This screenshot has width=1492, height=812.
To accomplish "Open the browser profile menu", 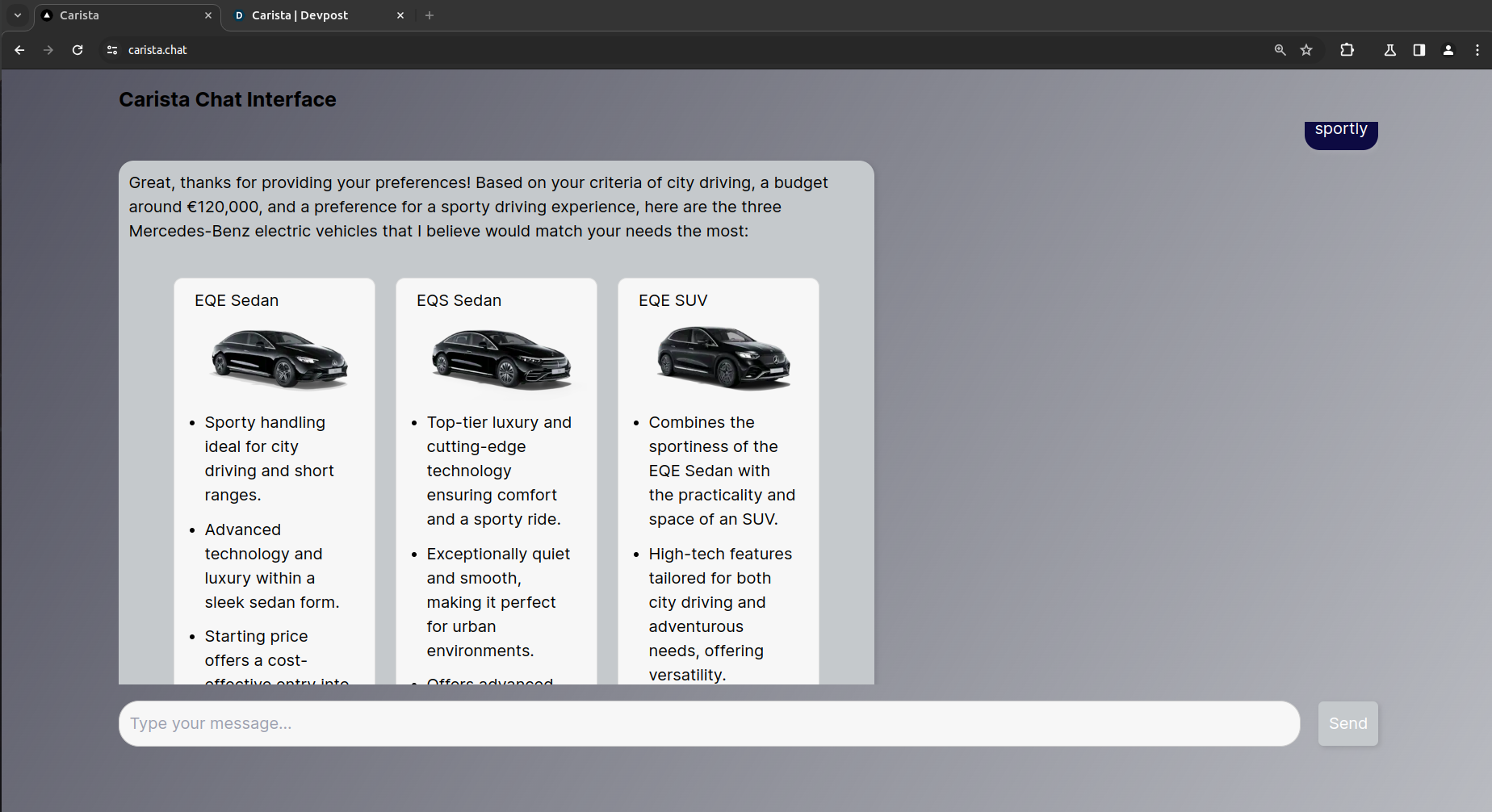I will point(1448,50).
